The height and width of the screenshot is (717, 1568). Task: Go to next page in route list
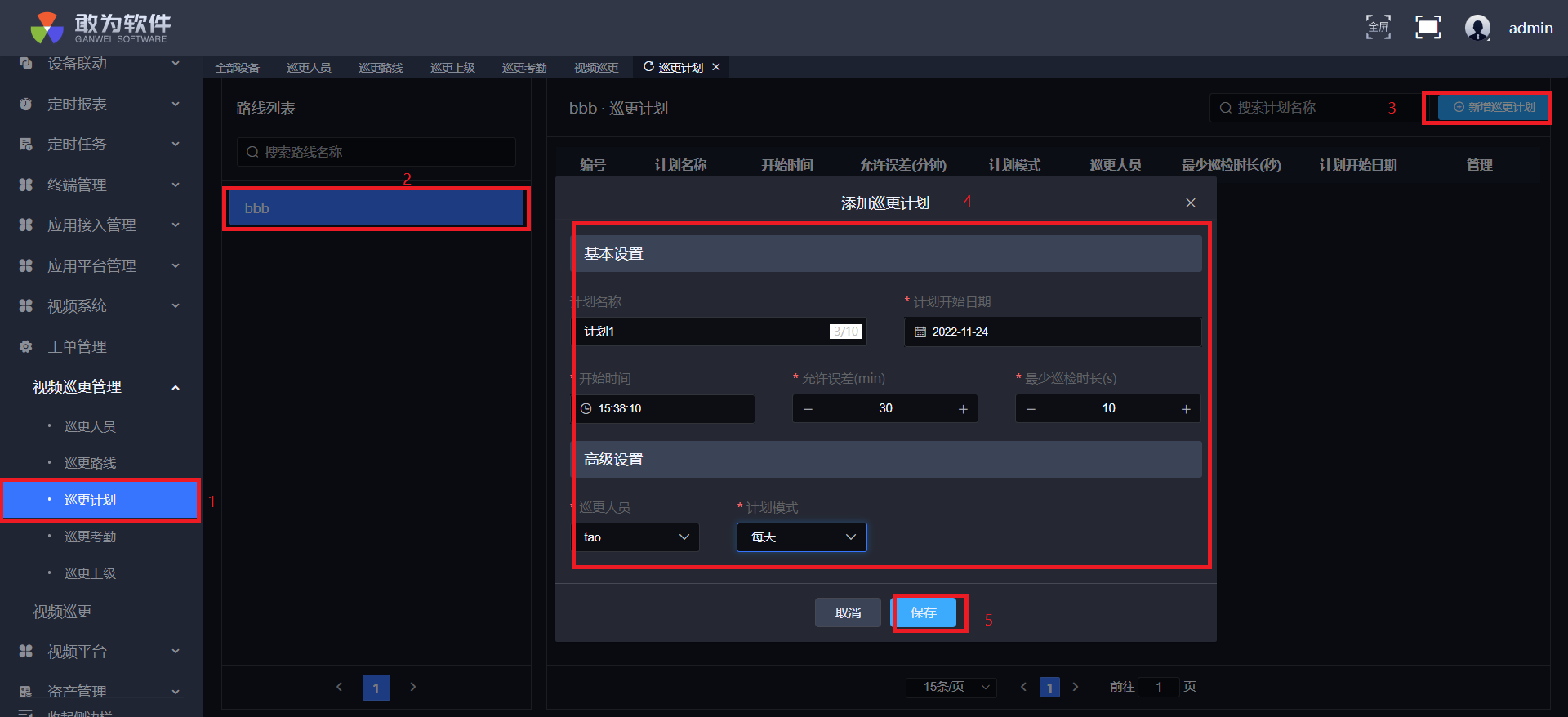pyautogui.click(x=413, y=687)
